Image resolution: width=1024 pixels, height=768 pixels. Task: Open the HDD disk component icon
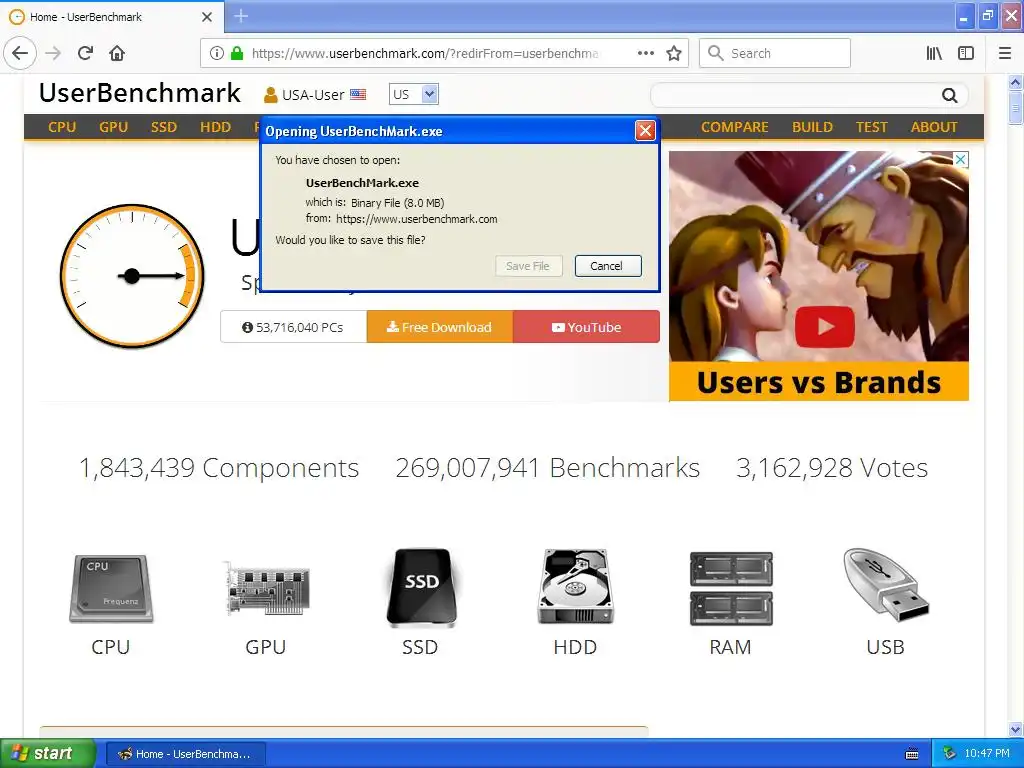point(575,586)
